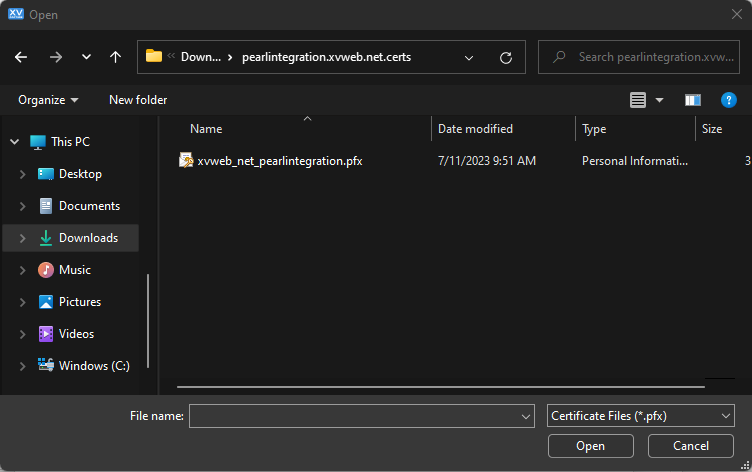
Task: Click the Personal Informati... type cell
Action: tap(635, 161)
